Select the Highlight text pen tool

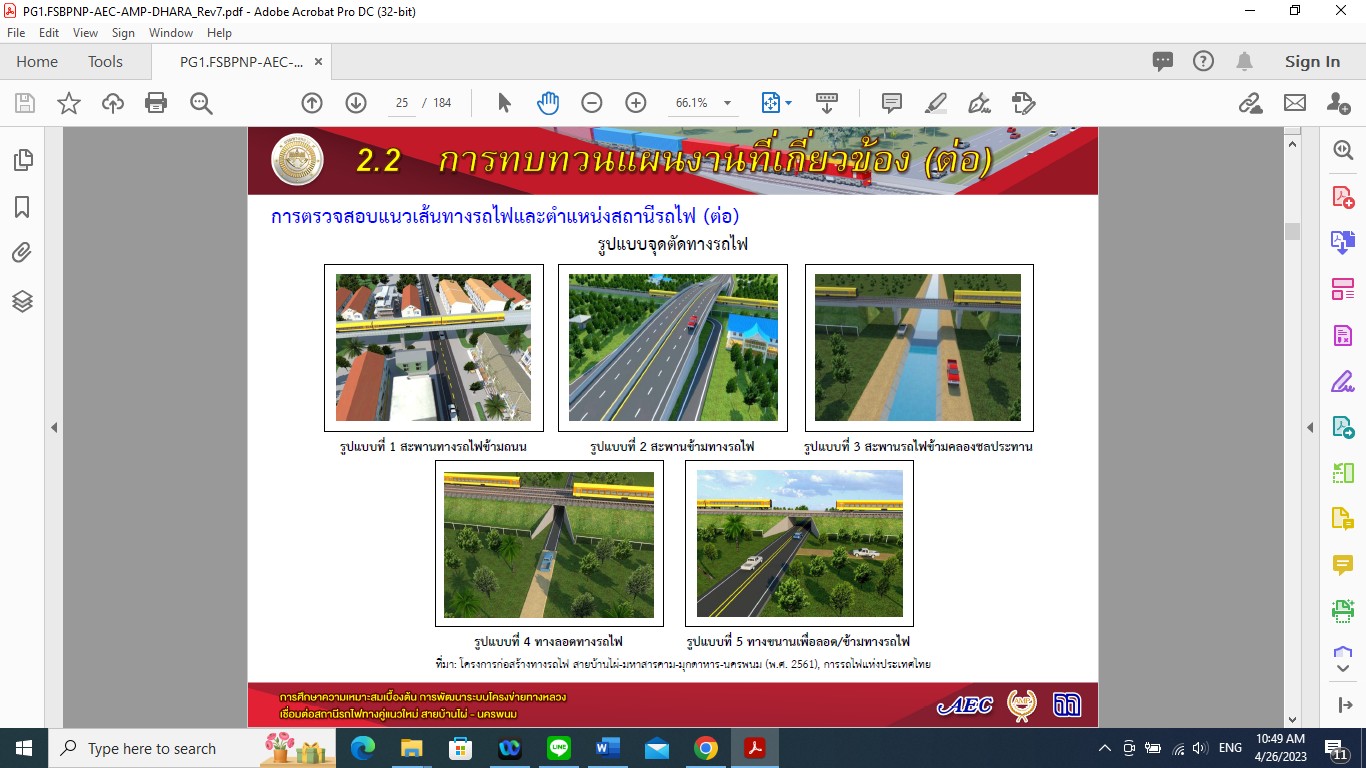(935, 103)
